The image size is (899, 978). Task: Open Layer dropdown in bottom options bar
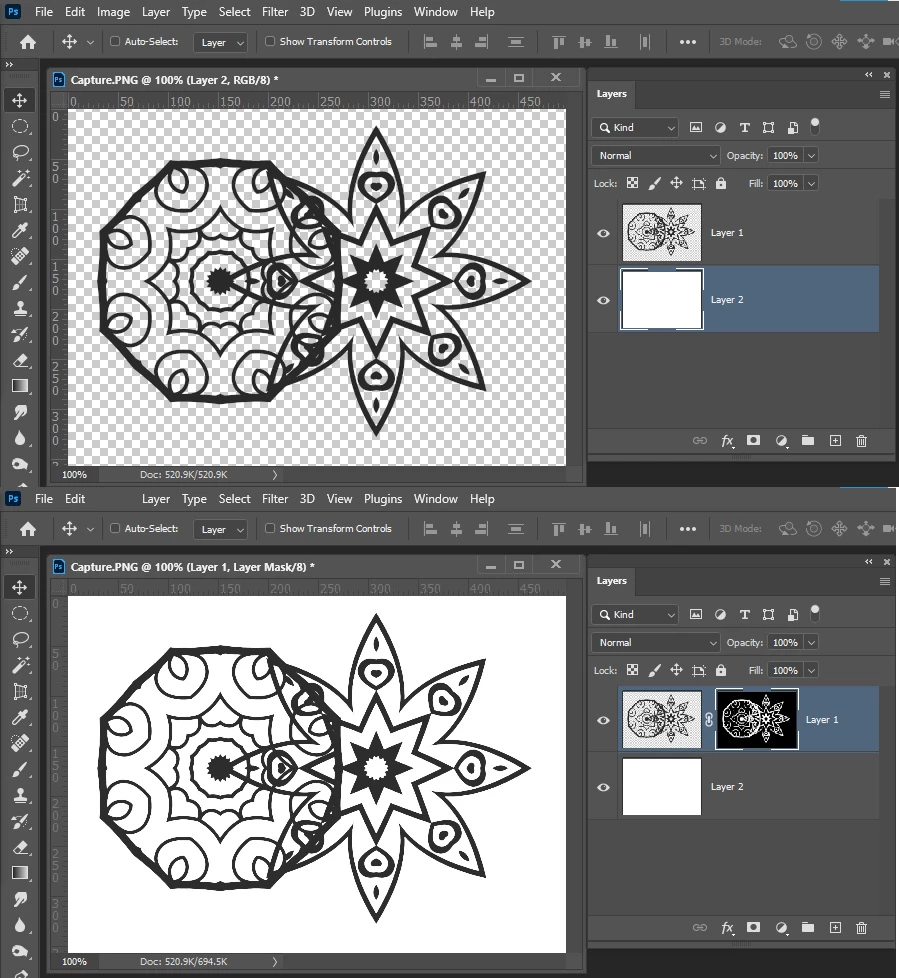(x=221, y=530)
